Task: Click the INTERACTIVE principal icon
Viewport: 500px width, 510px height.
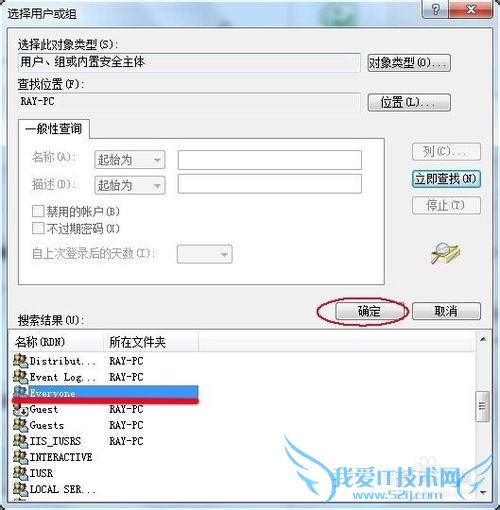Action: click(21, 457)
